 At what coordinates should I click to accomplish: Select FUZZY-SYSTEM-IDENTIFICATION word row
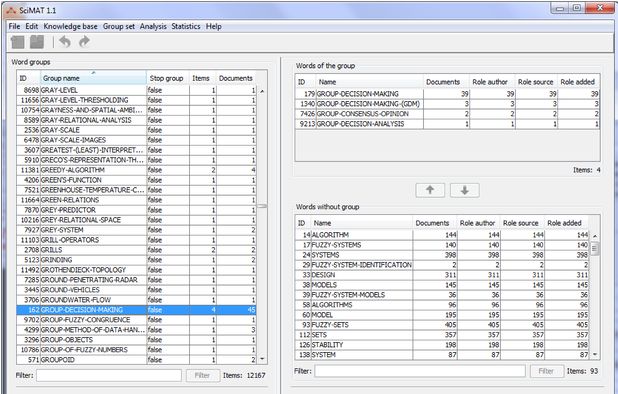[442, 265]
